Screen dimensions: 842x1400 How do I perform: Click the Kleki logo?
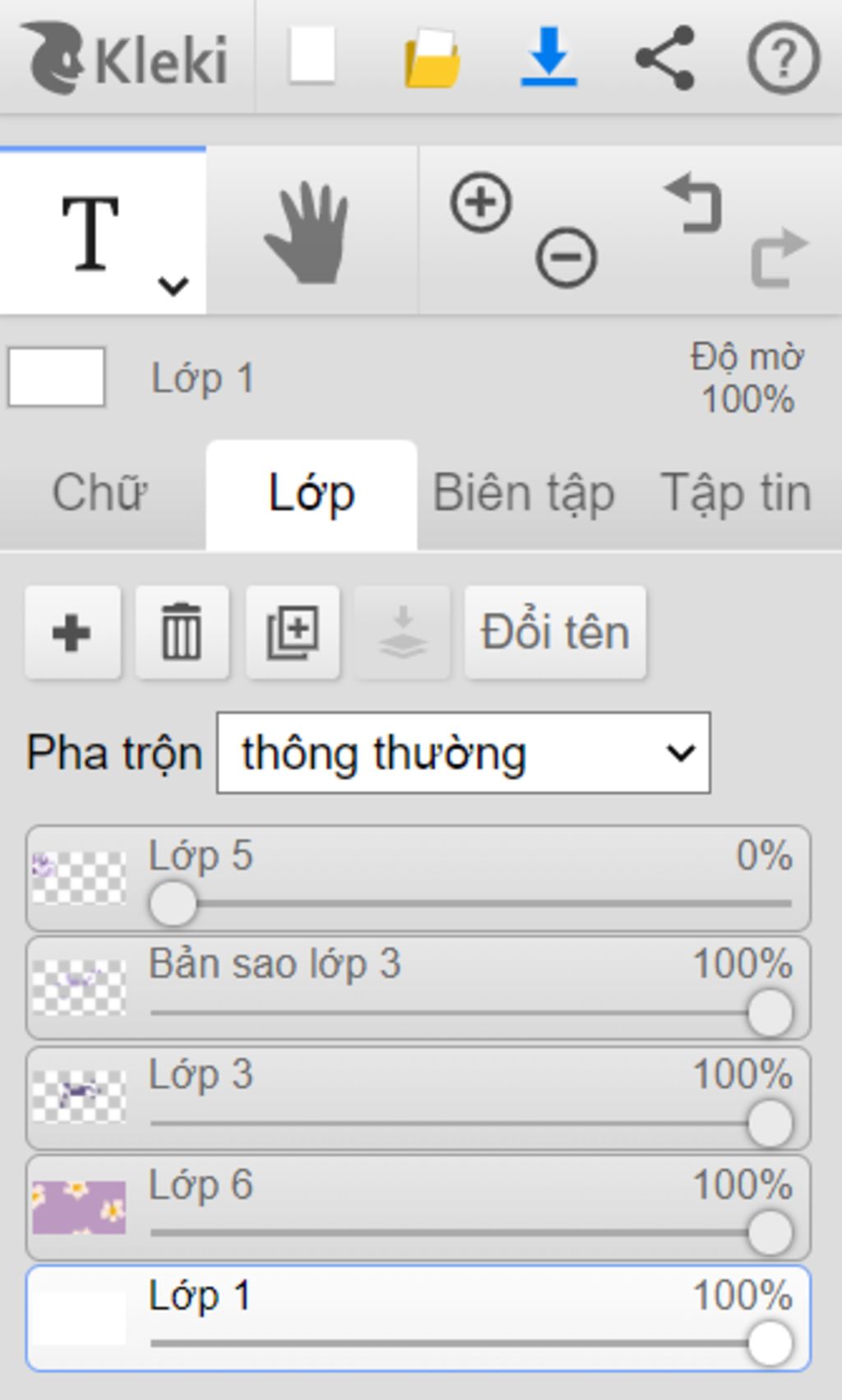click(x=125, y=58)
